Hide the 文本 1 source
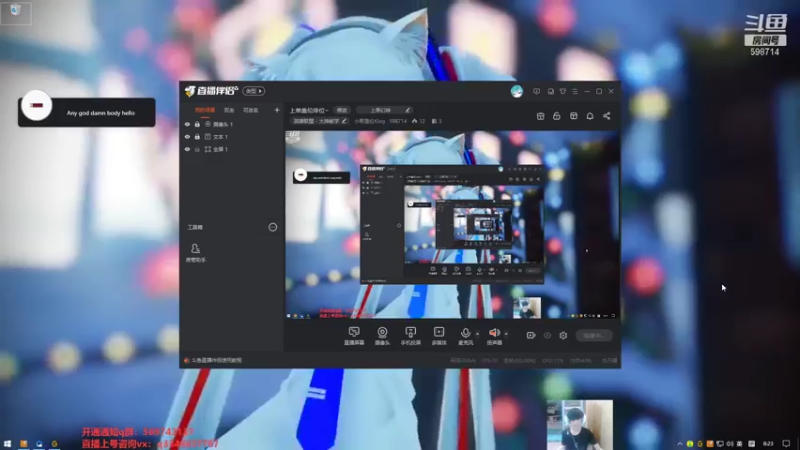Viewport: 800px width, 450px height. [x=187, y=137]
